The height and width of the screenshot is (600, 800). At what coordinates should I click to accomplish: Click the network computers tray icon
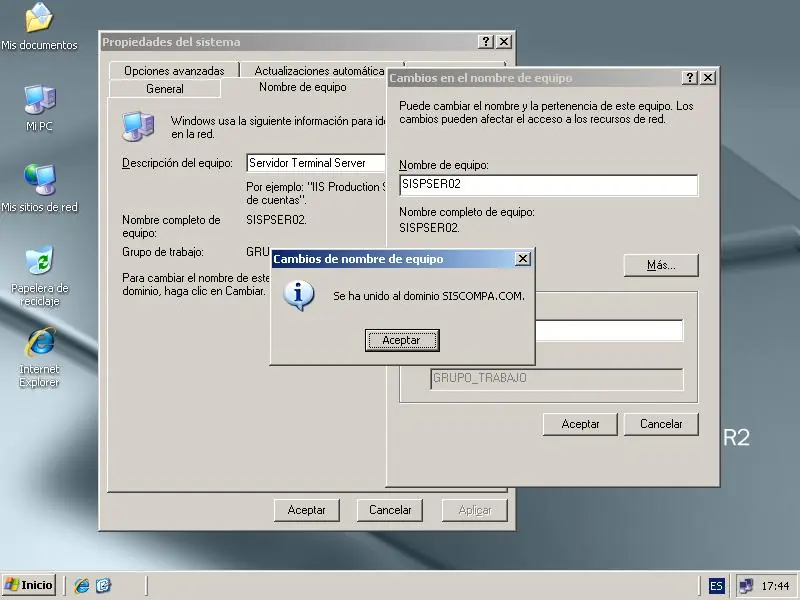746,586
